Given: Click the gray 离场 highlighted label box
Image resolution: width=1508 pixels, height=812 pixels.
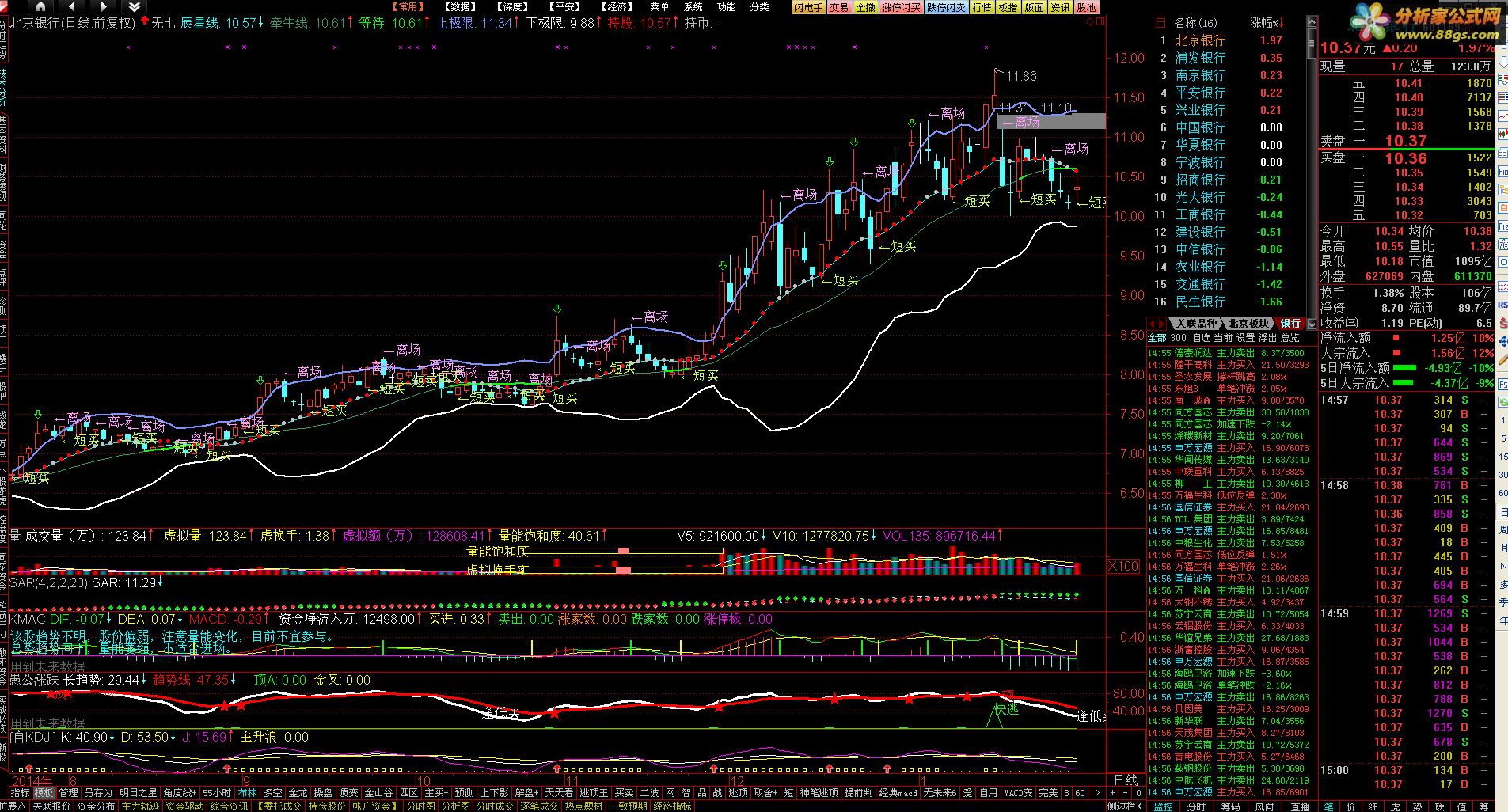Looking at the screenshot, I should 1051,122.
